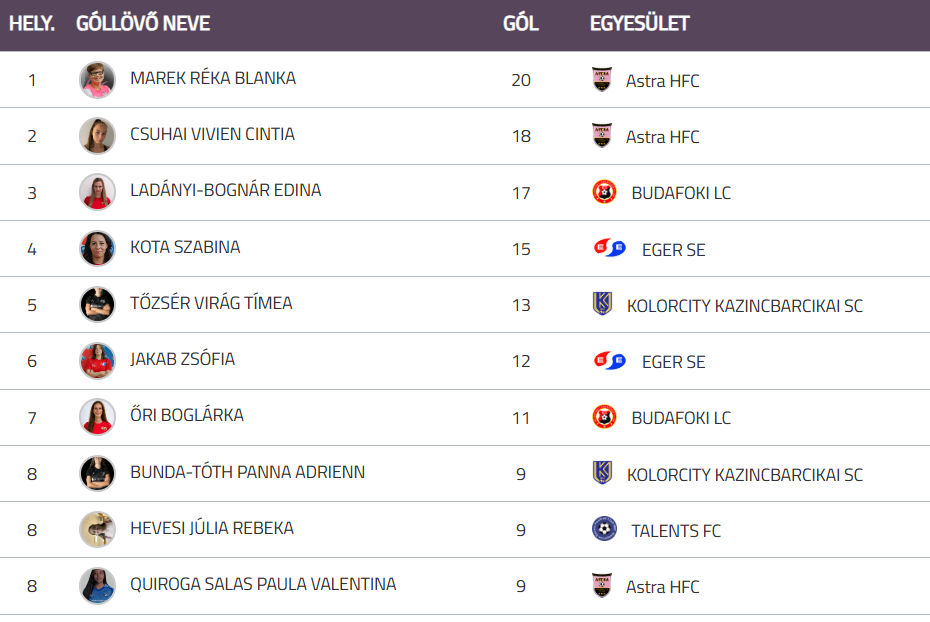The image size is (930, 622).
Task: Click the EGYESÜLET column header
Action: (639, 24)
